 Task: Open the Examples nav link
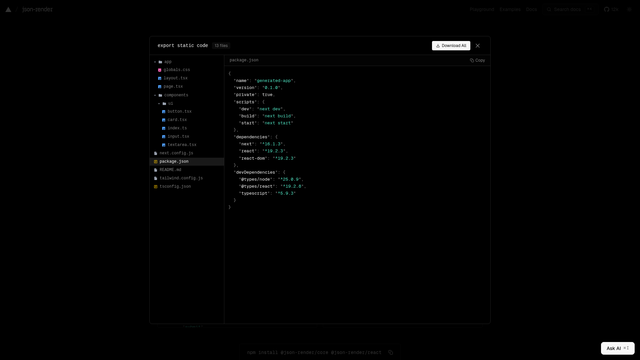pyautogui.click(x=510, y=9)
